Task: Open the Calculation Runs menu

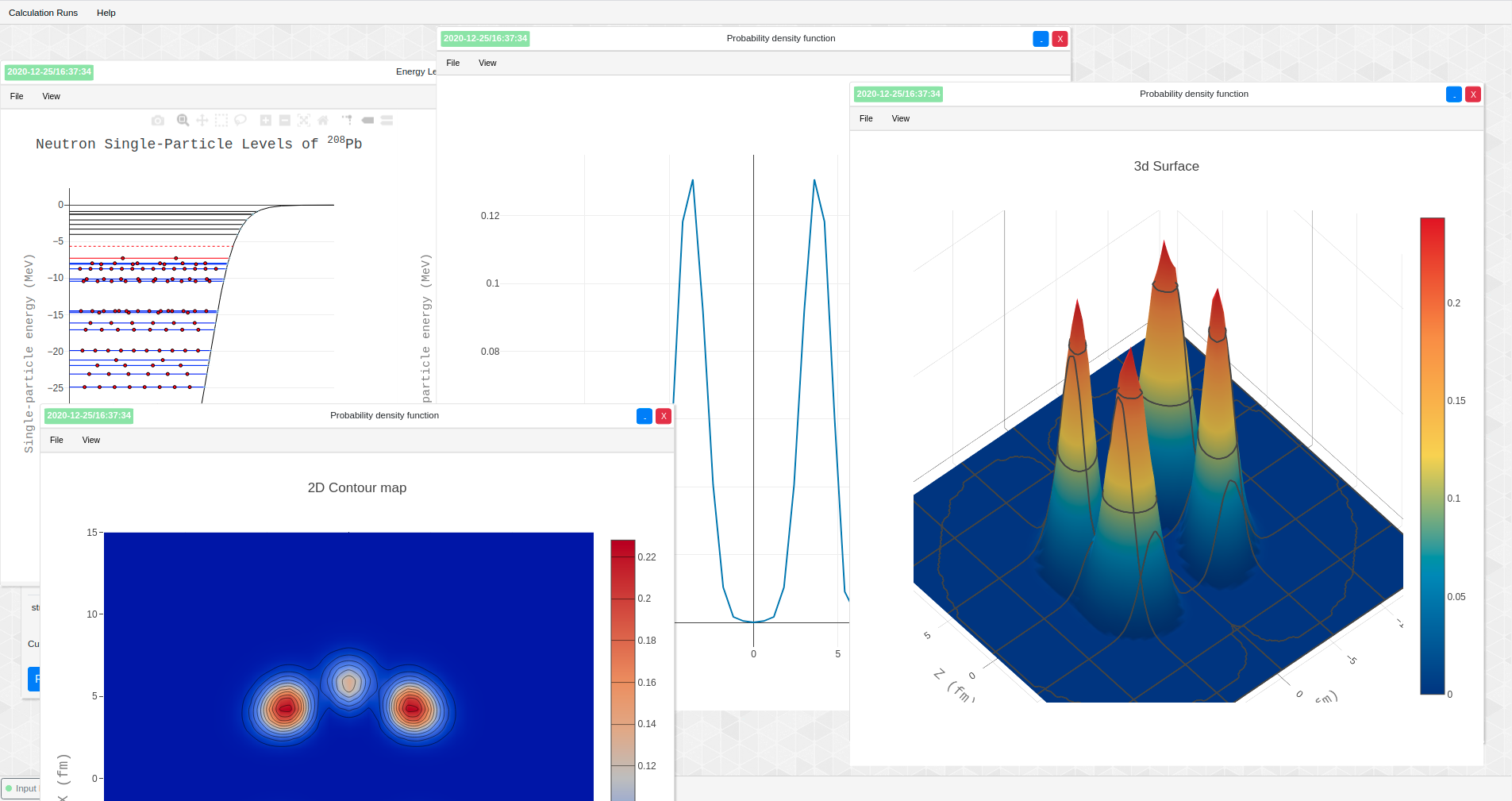Action: 43,13
